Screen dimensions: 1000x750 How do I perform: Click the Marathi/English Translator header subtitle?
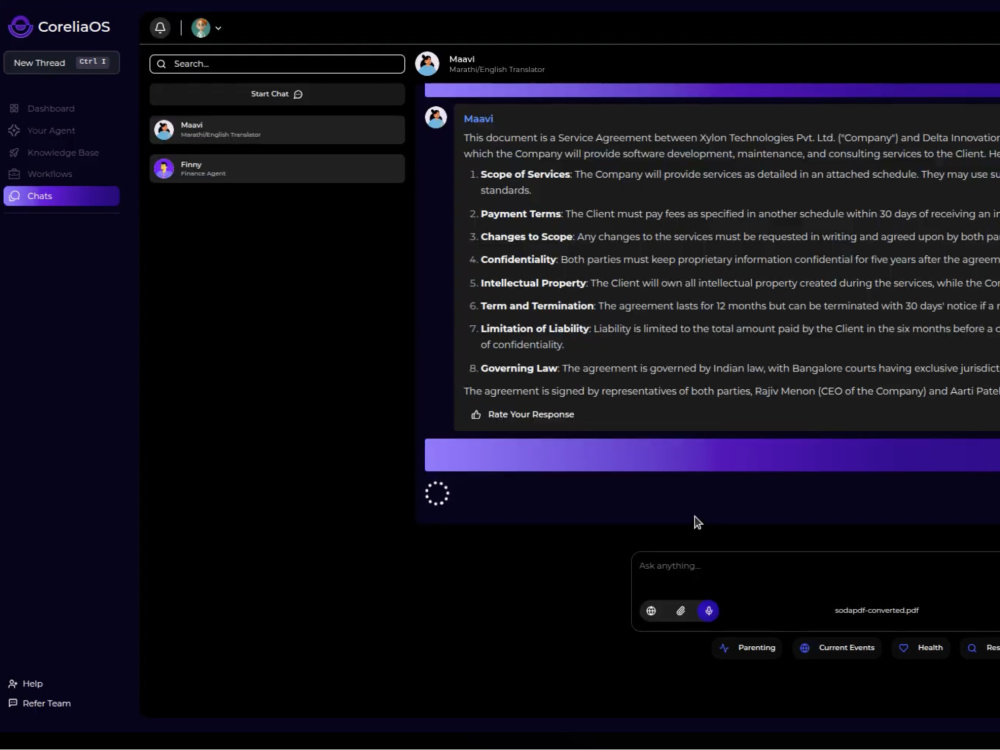[497, 70]
